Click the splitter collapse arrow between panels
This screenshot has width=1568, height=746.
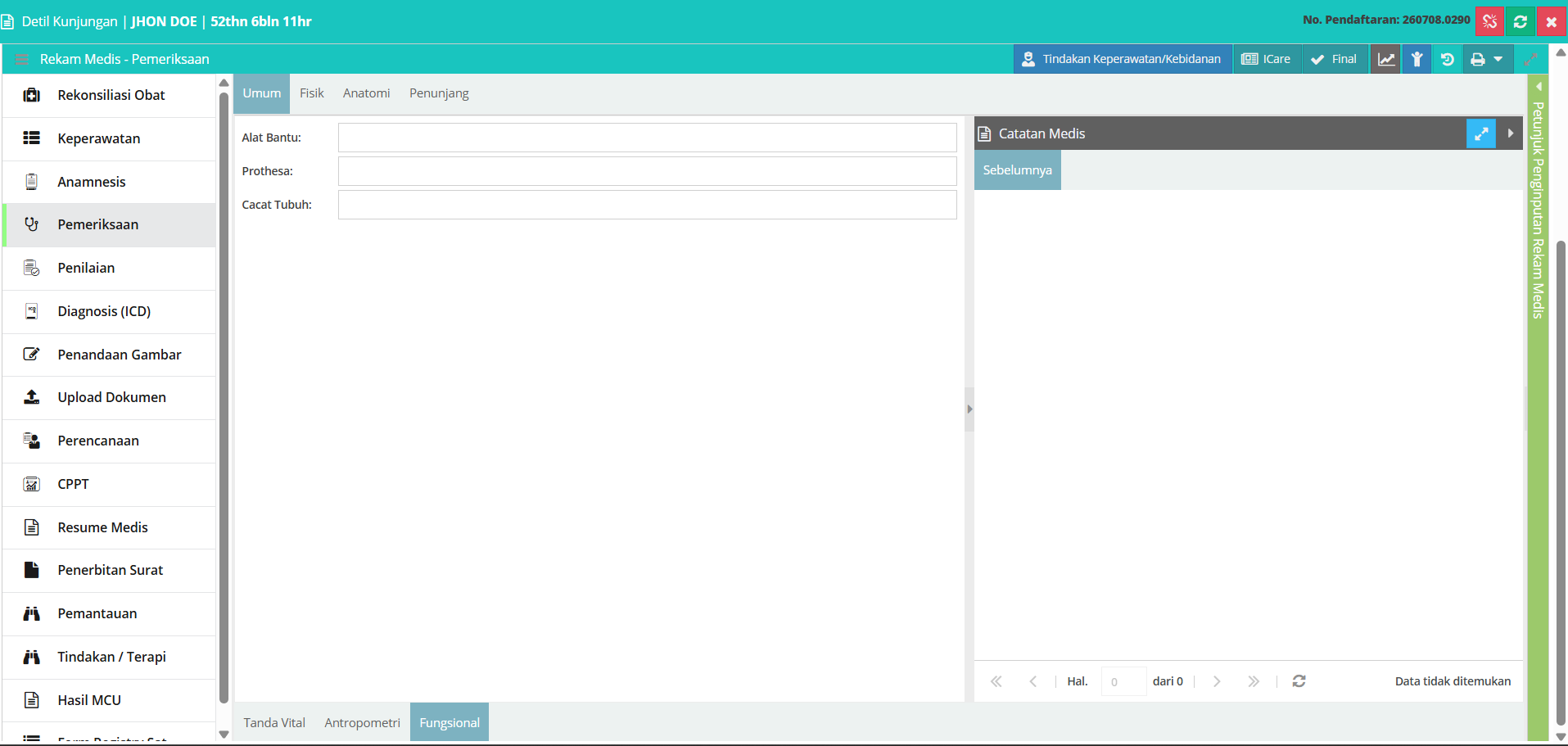pos(969,409)
